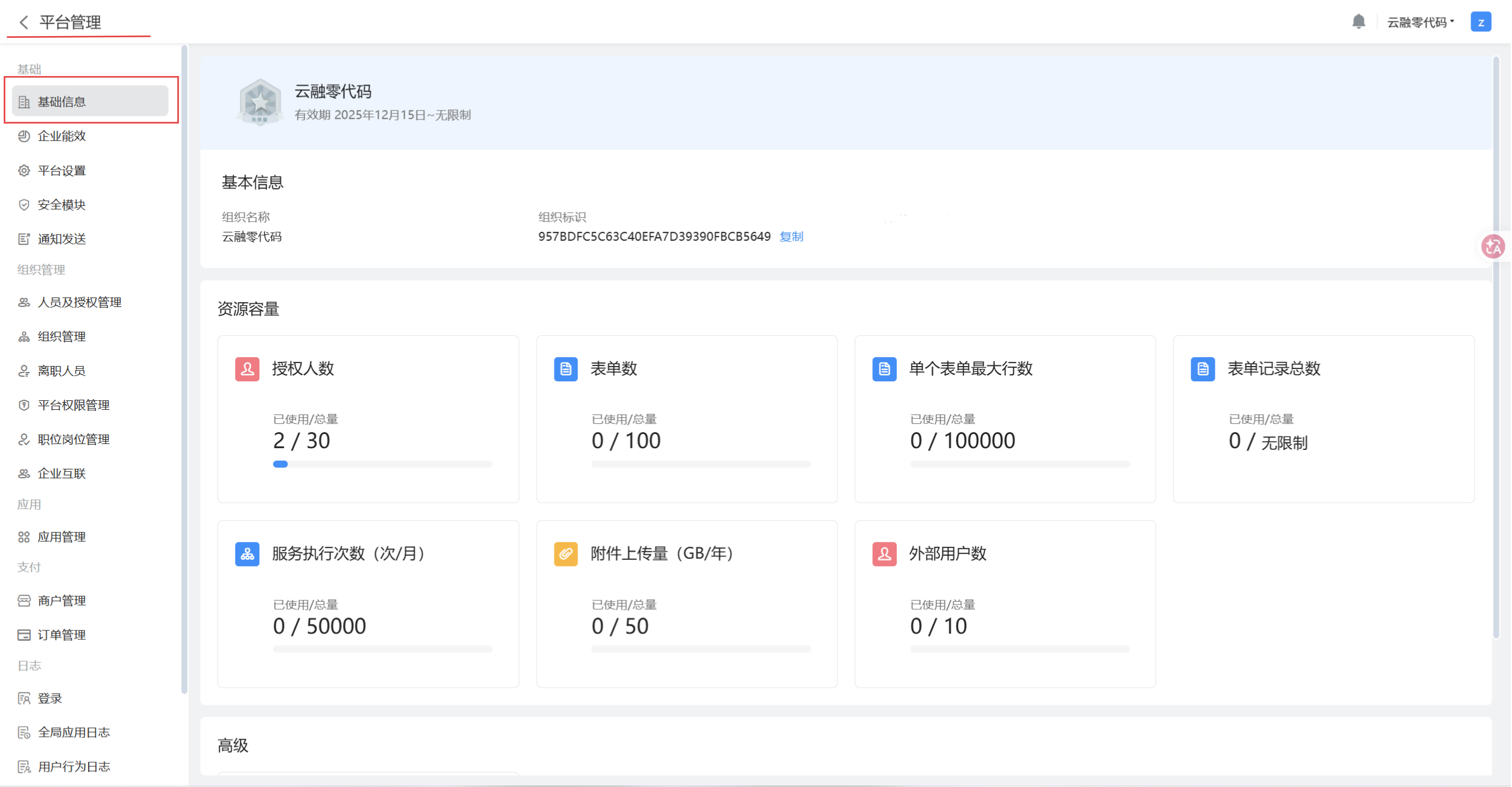1512x787 pixels.
Task: Open 订单管理 under 支付 section
Action: [x=61, y=634]
